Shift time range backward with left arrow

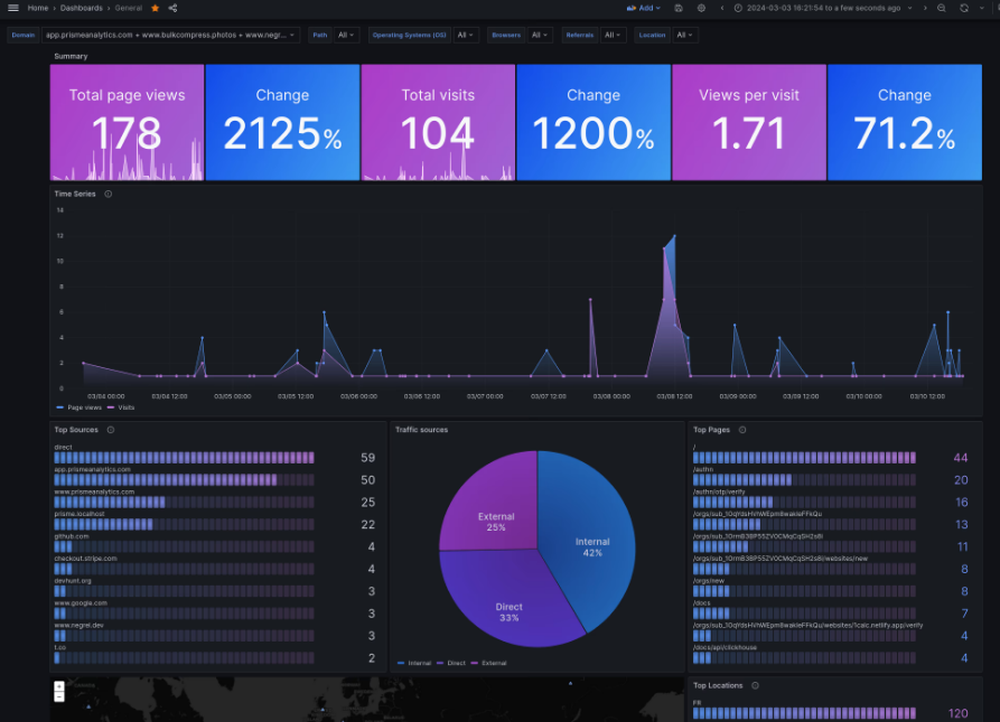pyautogui.click(x=722, y=8)
